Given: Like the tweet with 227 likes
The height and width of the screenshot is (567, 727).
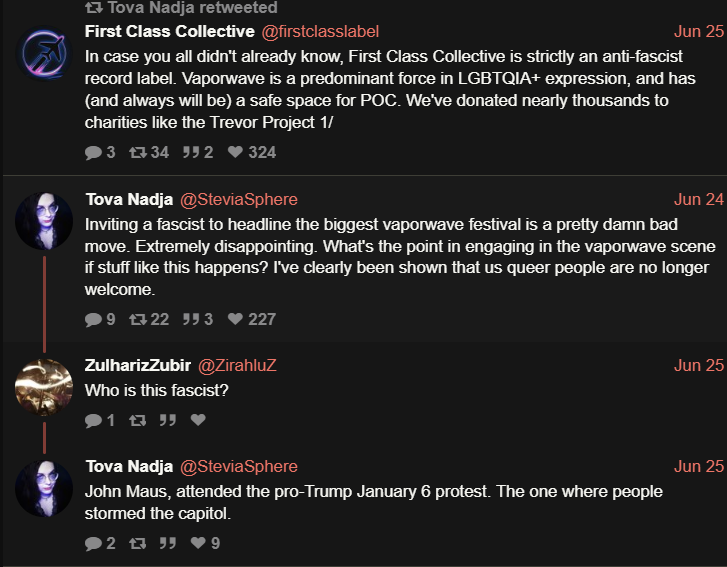Looking at the screenshot, I should pyautogui.click(x=236, y=320).
